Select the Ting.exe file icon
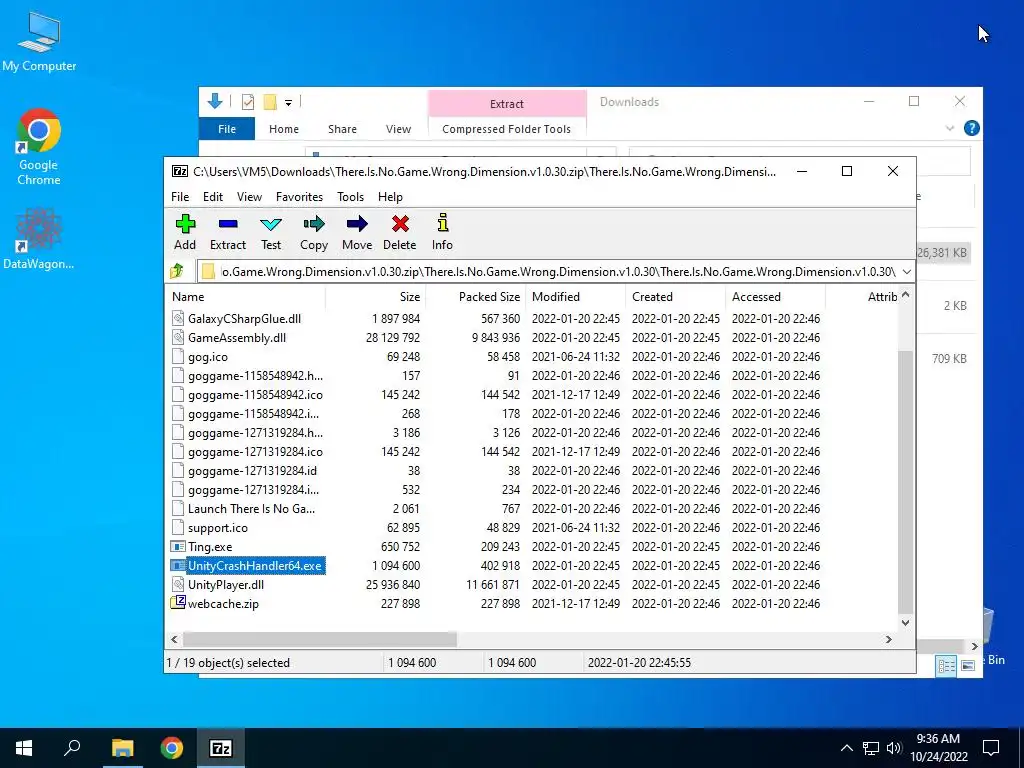The height and width of the screenshot is (768, 1024). (178, 547)
